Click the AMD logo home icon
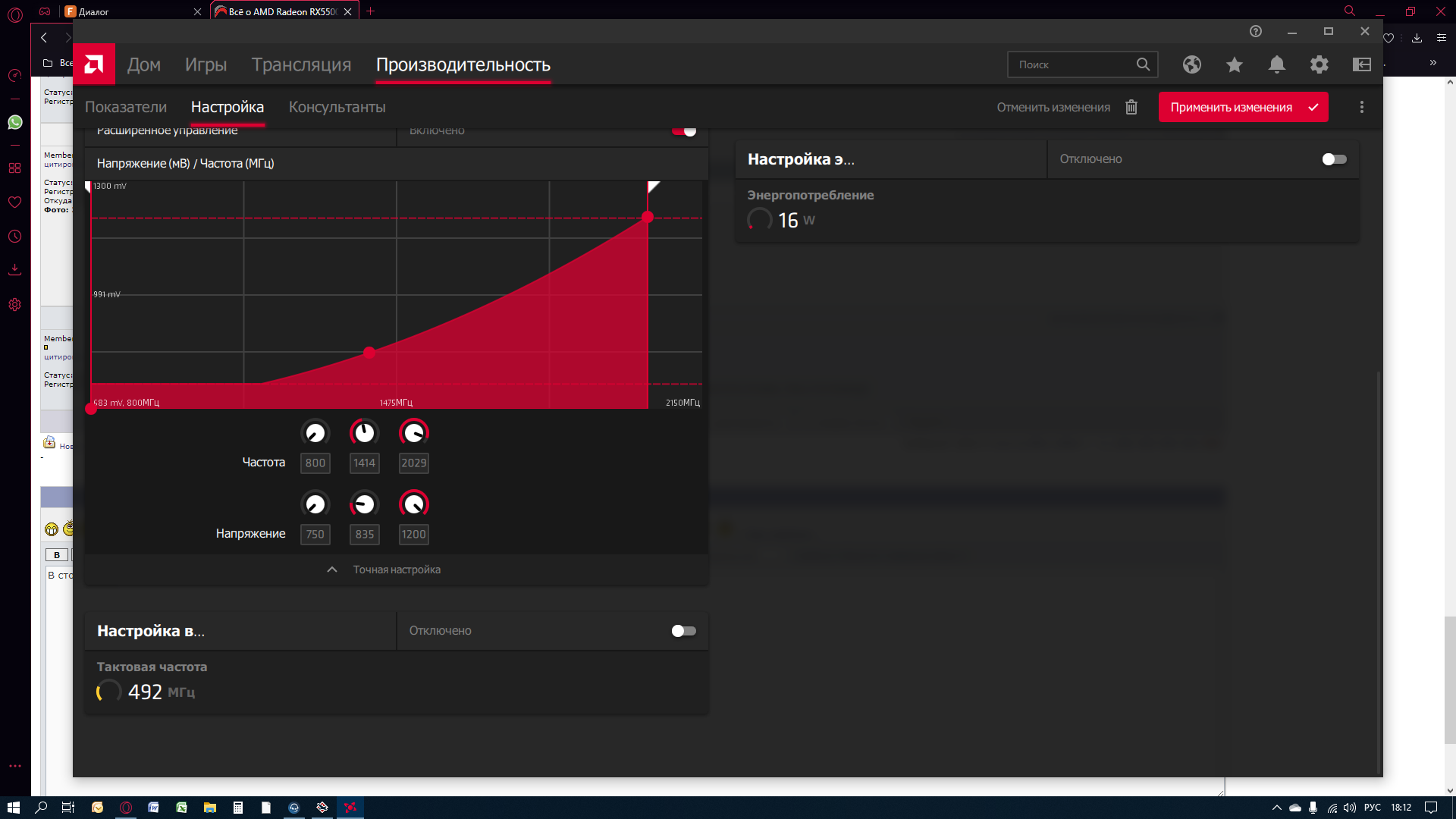This screenshot has height=819, width=1456. point(94,64)
